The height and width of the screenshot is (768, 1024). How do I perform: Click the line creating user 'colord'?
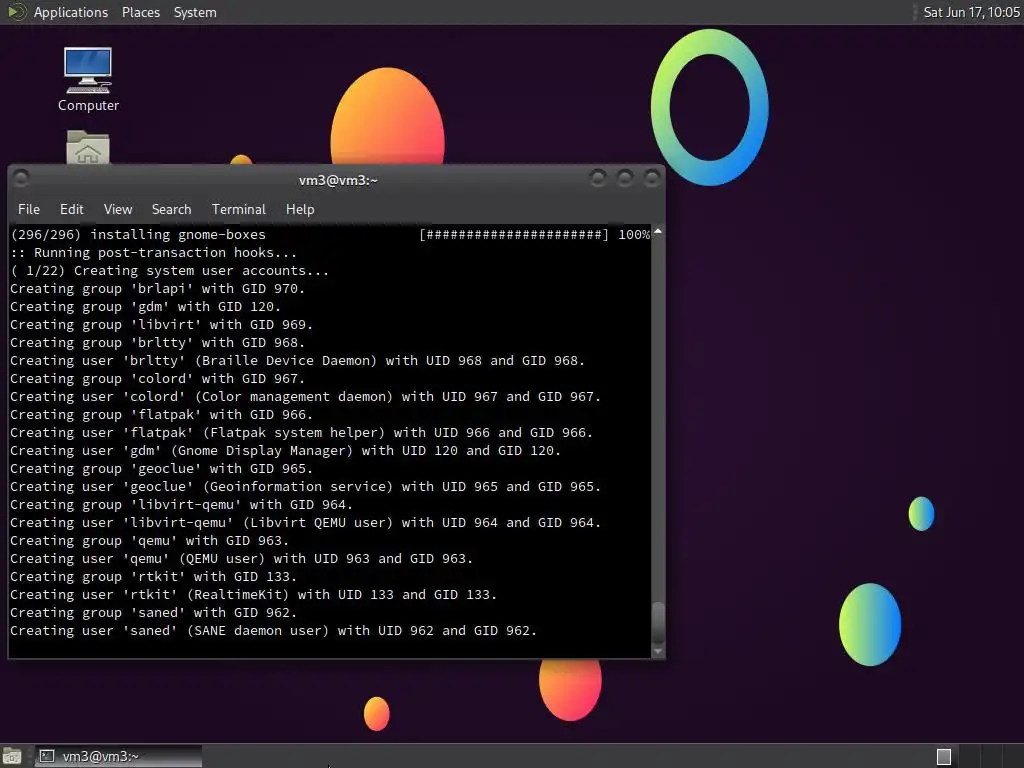(x=305, y=396)
